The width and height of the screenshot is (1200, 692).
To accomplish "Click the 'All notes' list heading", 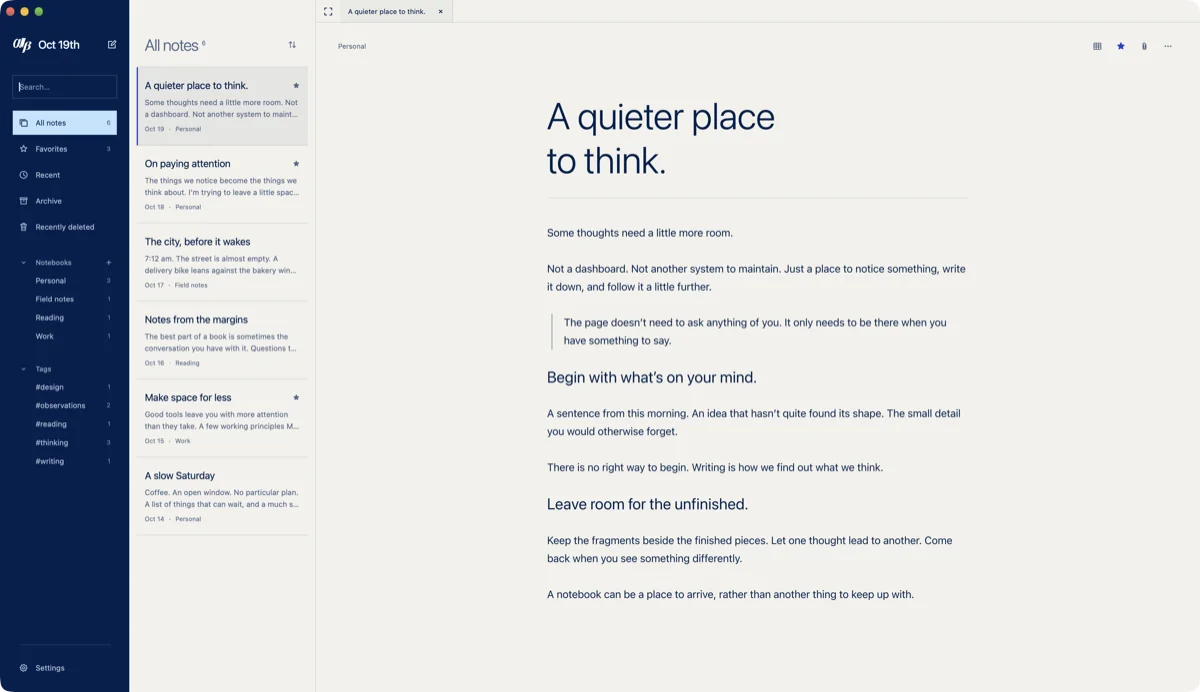I will (x=172, y=45).
